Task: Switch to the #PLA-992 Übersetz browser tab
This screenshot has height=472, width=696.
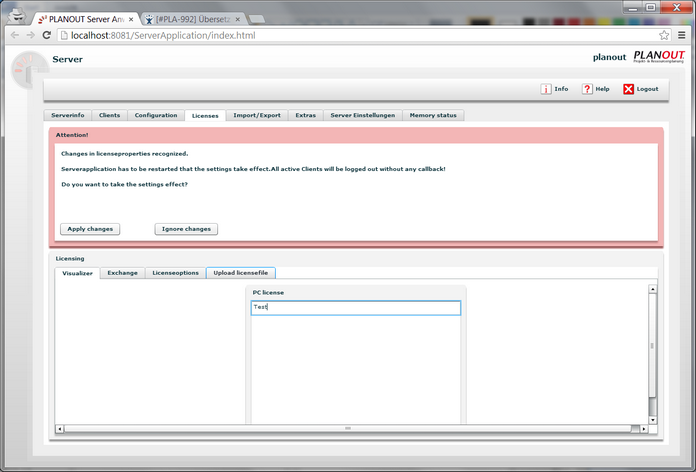Action: (x=193, y=20)
